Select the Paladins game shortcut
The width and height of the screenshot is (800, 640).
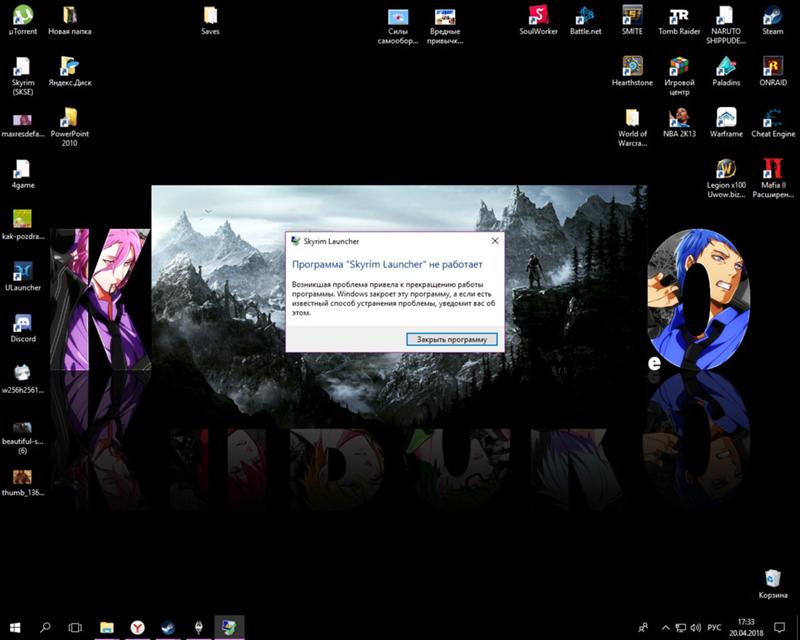[726, 72]
